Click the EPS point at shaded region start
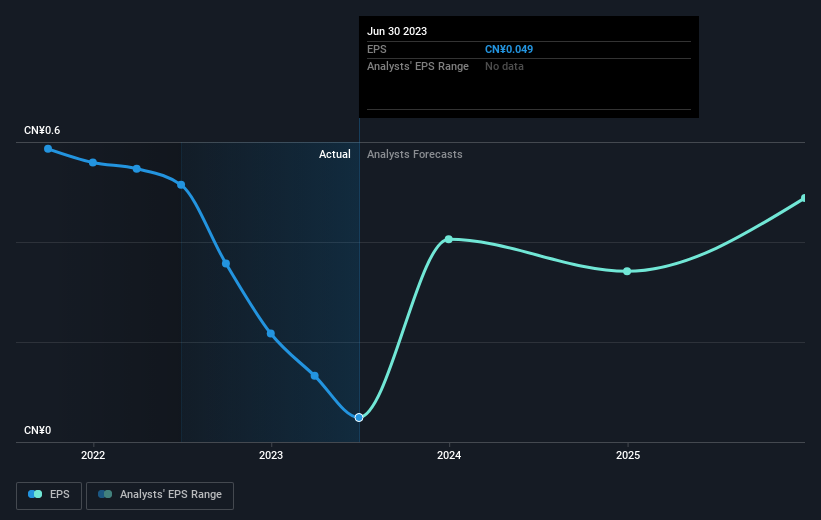821x520 pixels. click(181, 185)
